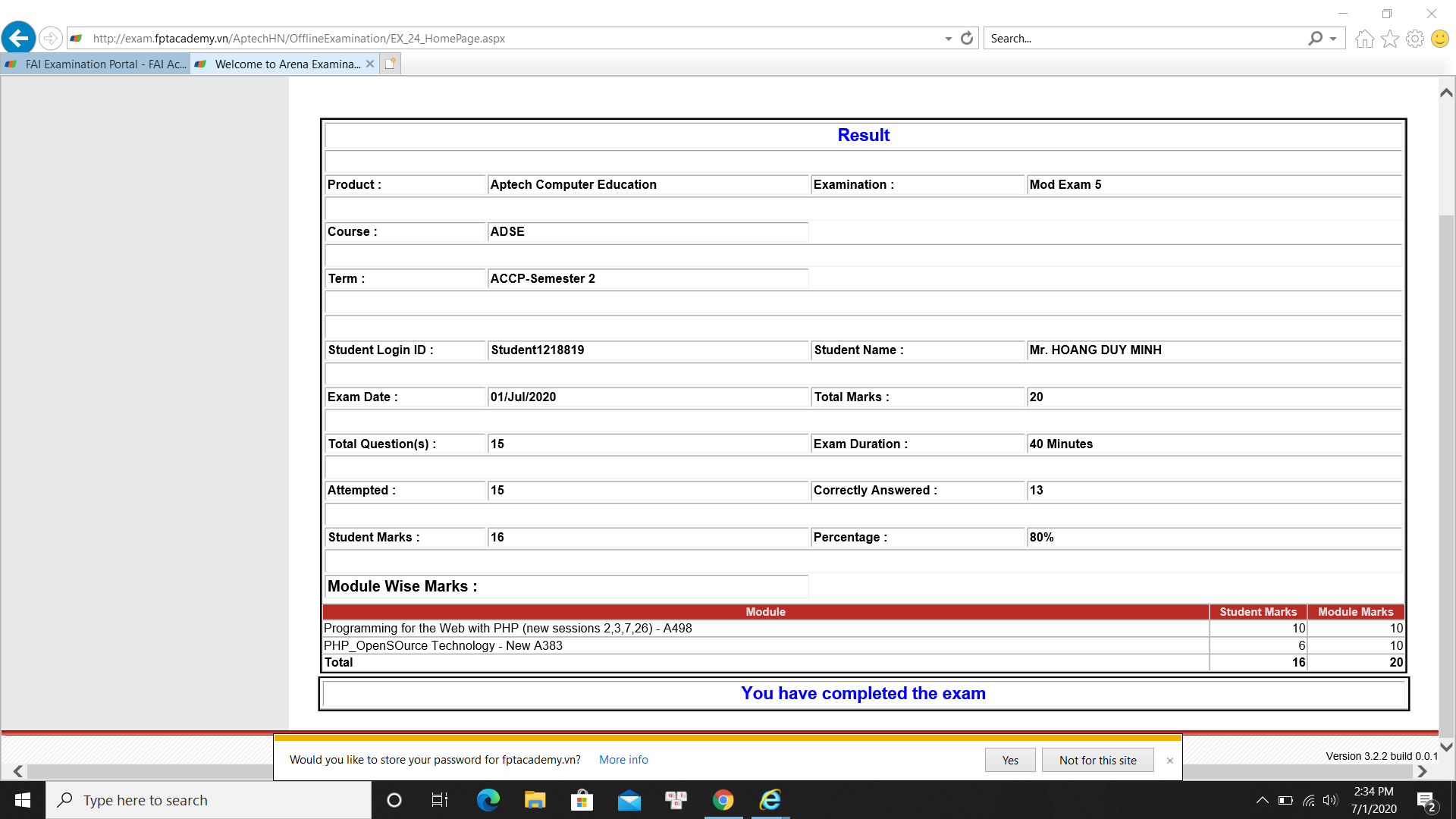
Task: Click the smiley feedback icon
Action: (x=1440, y=39)
